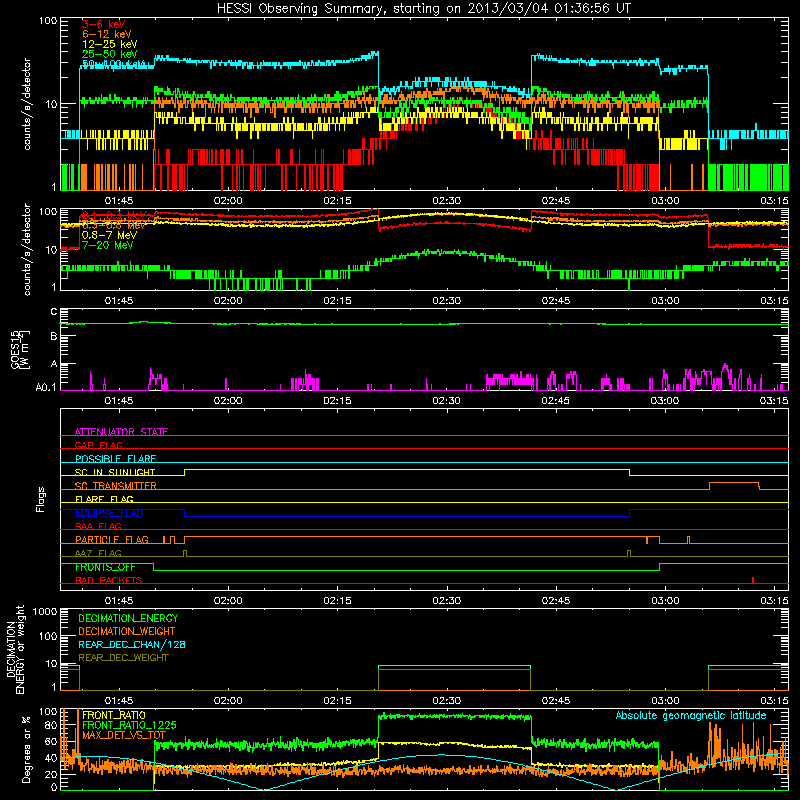The width and height of the screenshot is (800, 800).
Task: Click the HESSI Observing Summary title
Action: (424, 8)
